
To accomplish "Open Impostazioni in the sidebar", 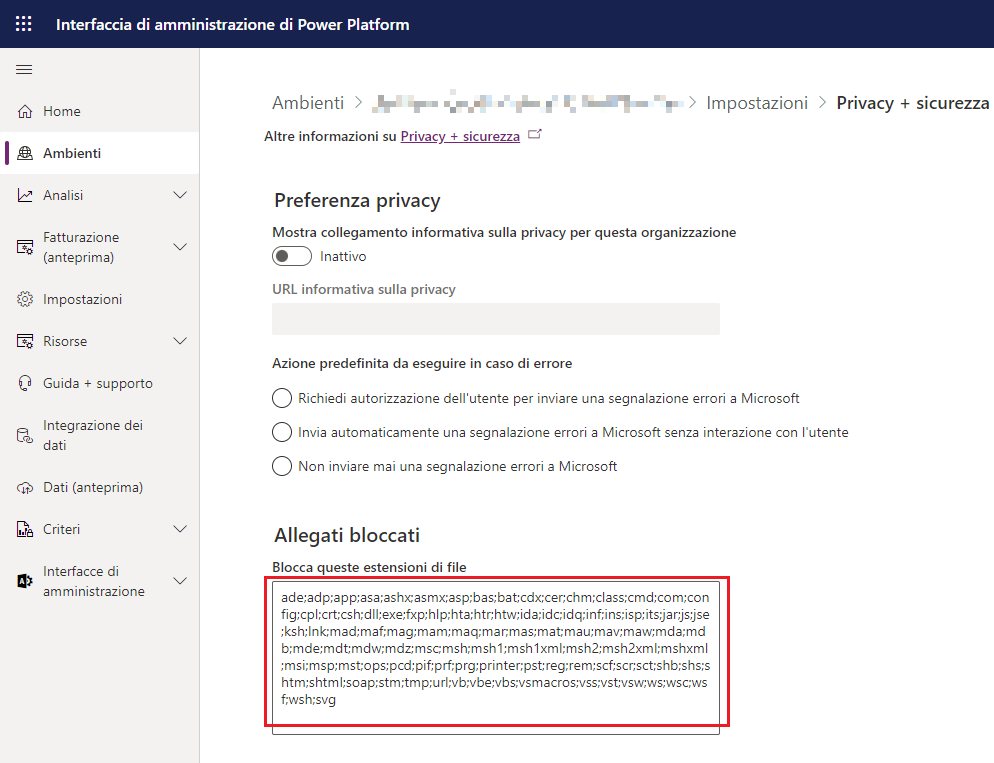I will point(100,299).
